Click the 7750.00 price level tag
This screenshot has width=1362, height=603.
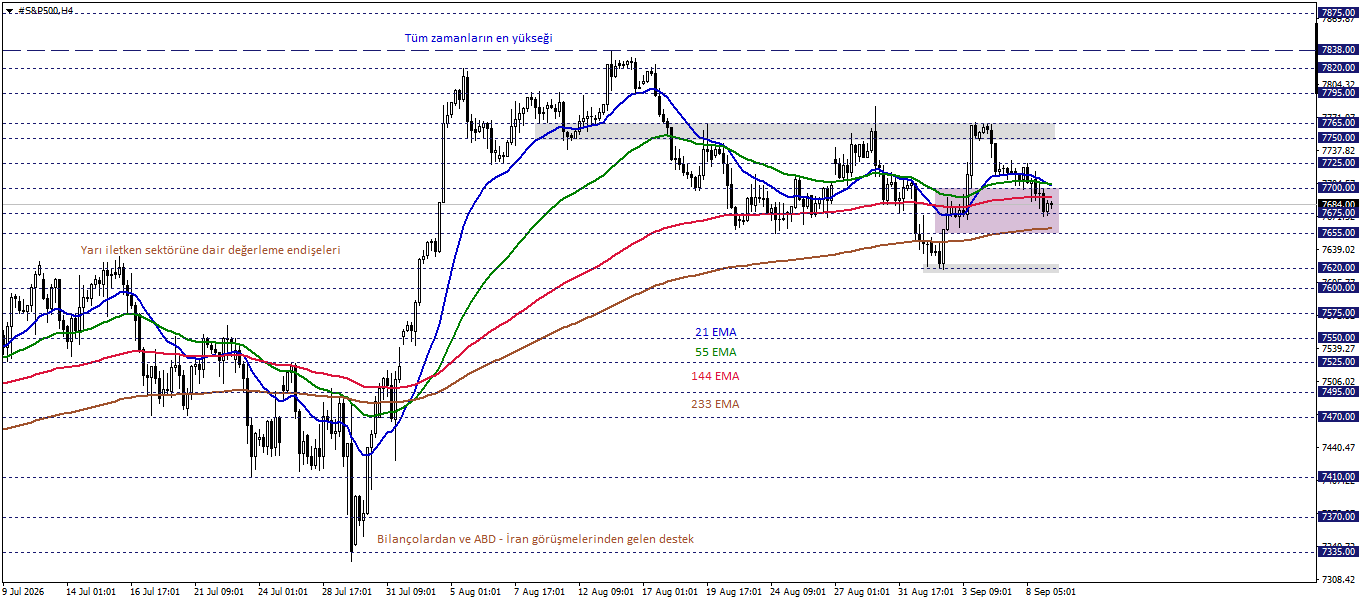click(x=1338, y=138)
